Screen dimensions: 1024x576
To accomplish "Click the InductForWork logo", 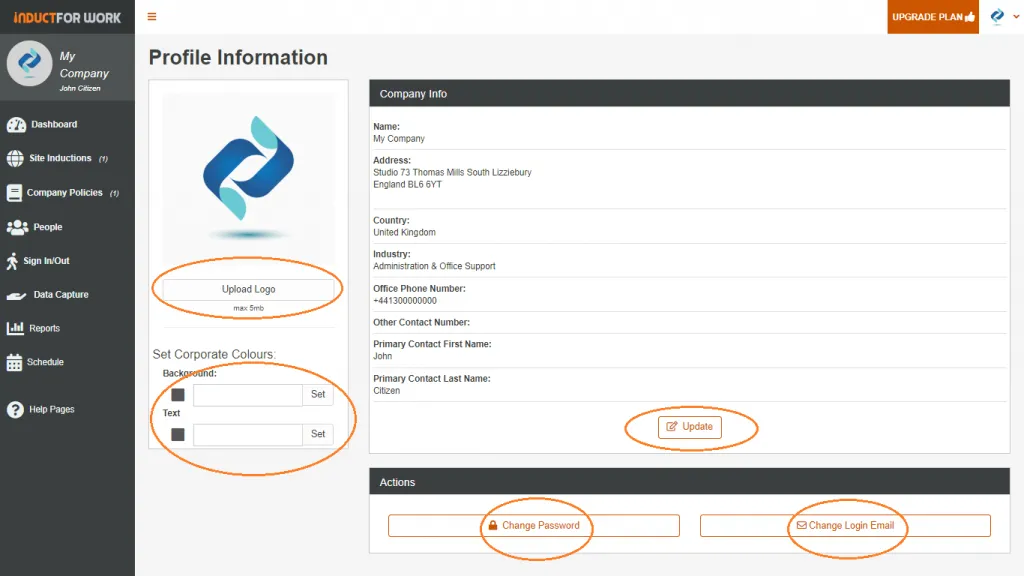I will 67,18.
